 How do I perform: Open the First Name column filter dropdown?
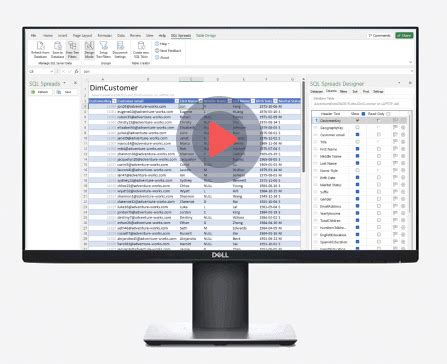pyautogui.click(x=200, y=101)
